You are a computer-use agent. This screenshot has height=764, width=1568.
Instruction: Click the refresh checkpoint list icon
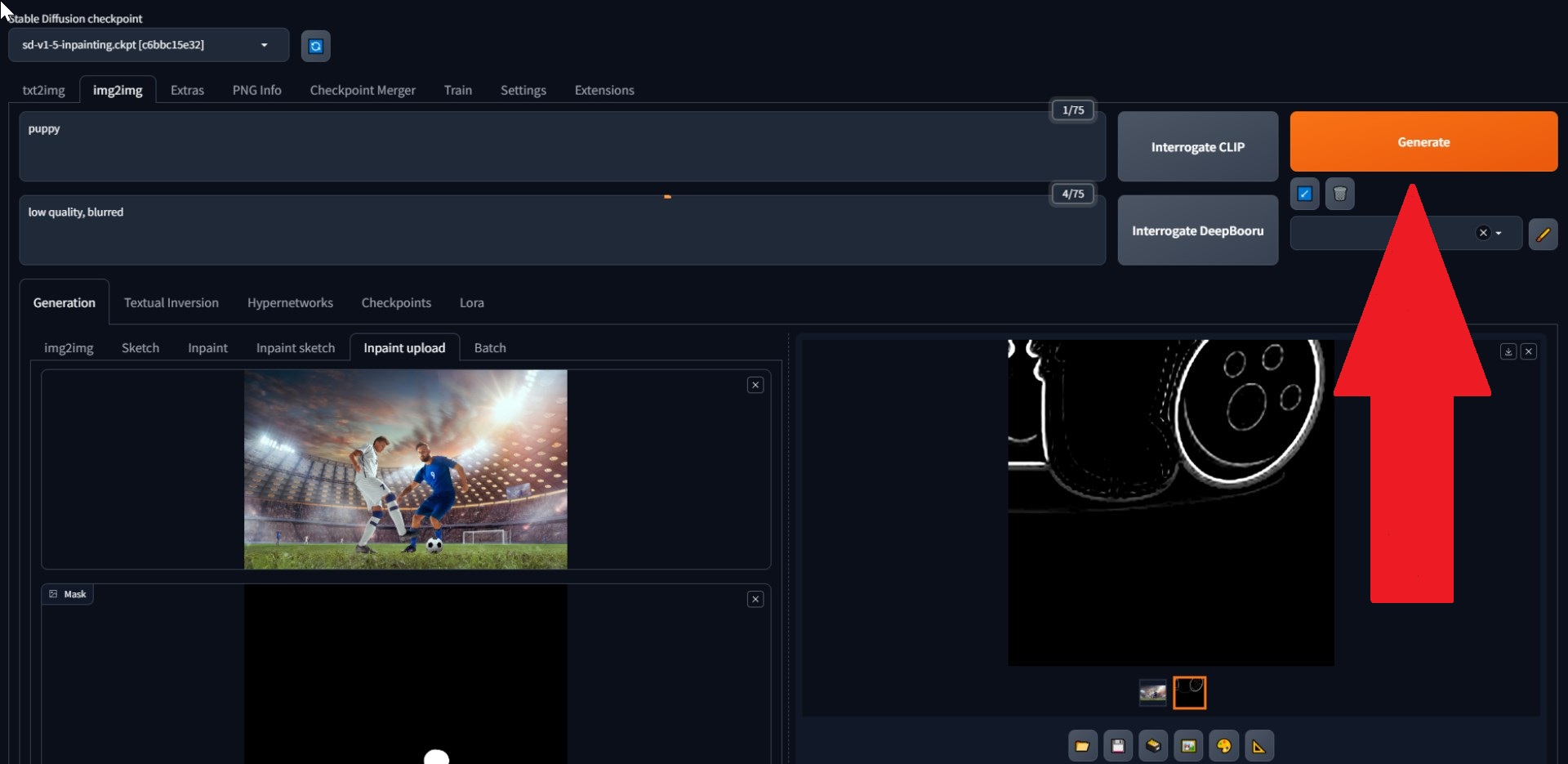tap(315, 46)
